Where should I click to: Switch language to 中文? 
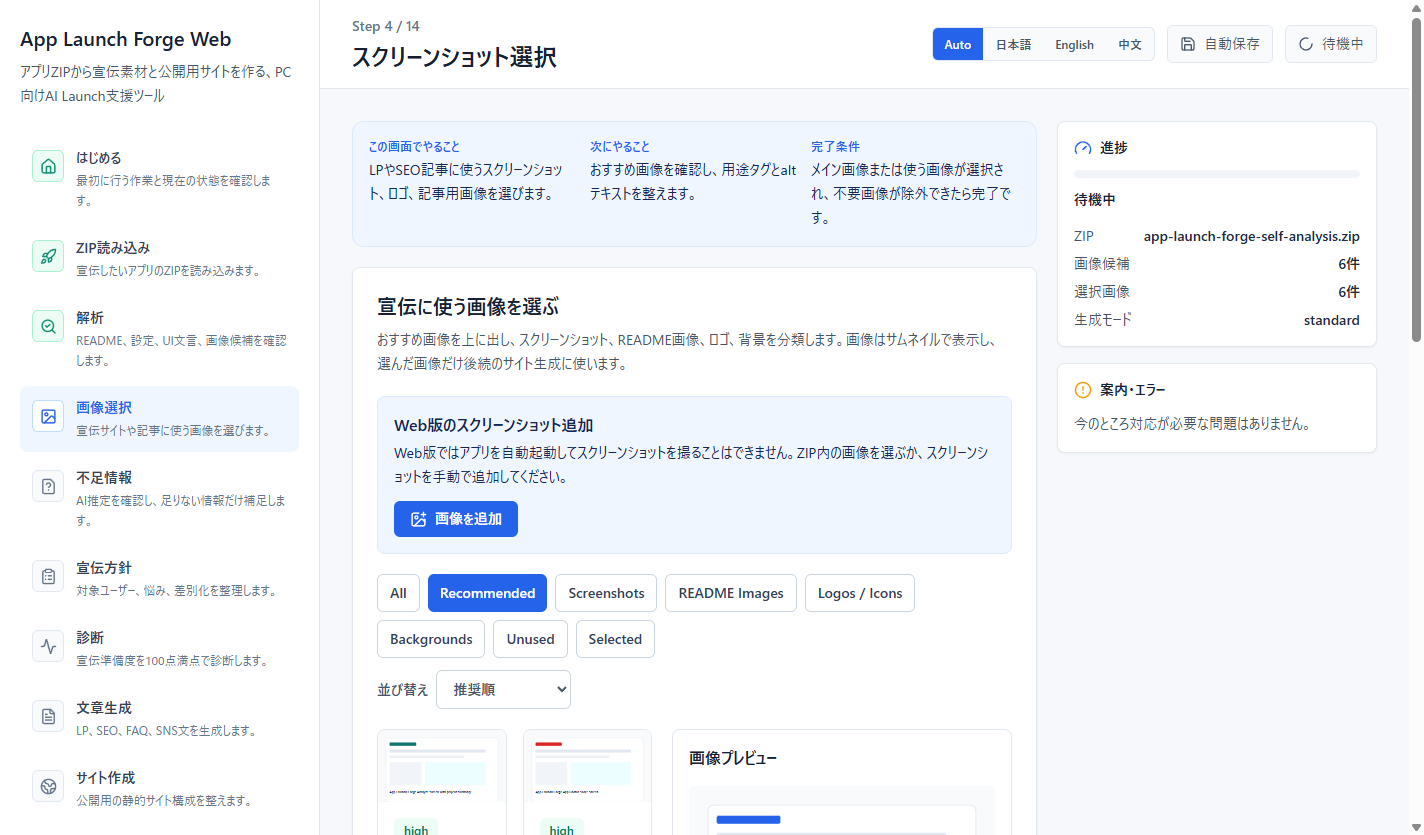(1130, 44)
